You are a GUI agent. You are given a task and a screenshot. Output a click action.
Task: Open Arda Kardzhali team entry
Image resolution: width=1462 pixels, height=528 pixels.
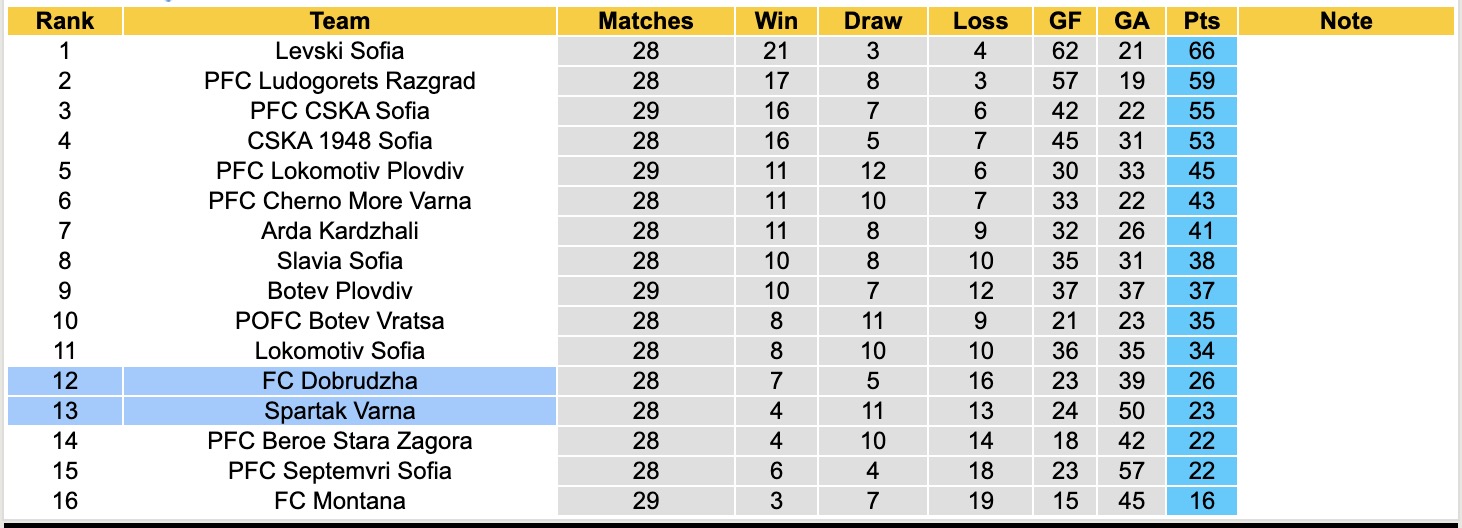340,231
